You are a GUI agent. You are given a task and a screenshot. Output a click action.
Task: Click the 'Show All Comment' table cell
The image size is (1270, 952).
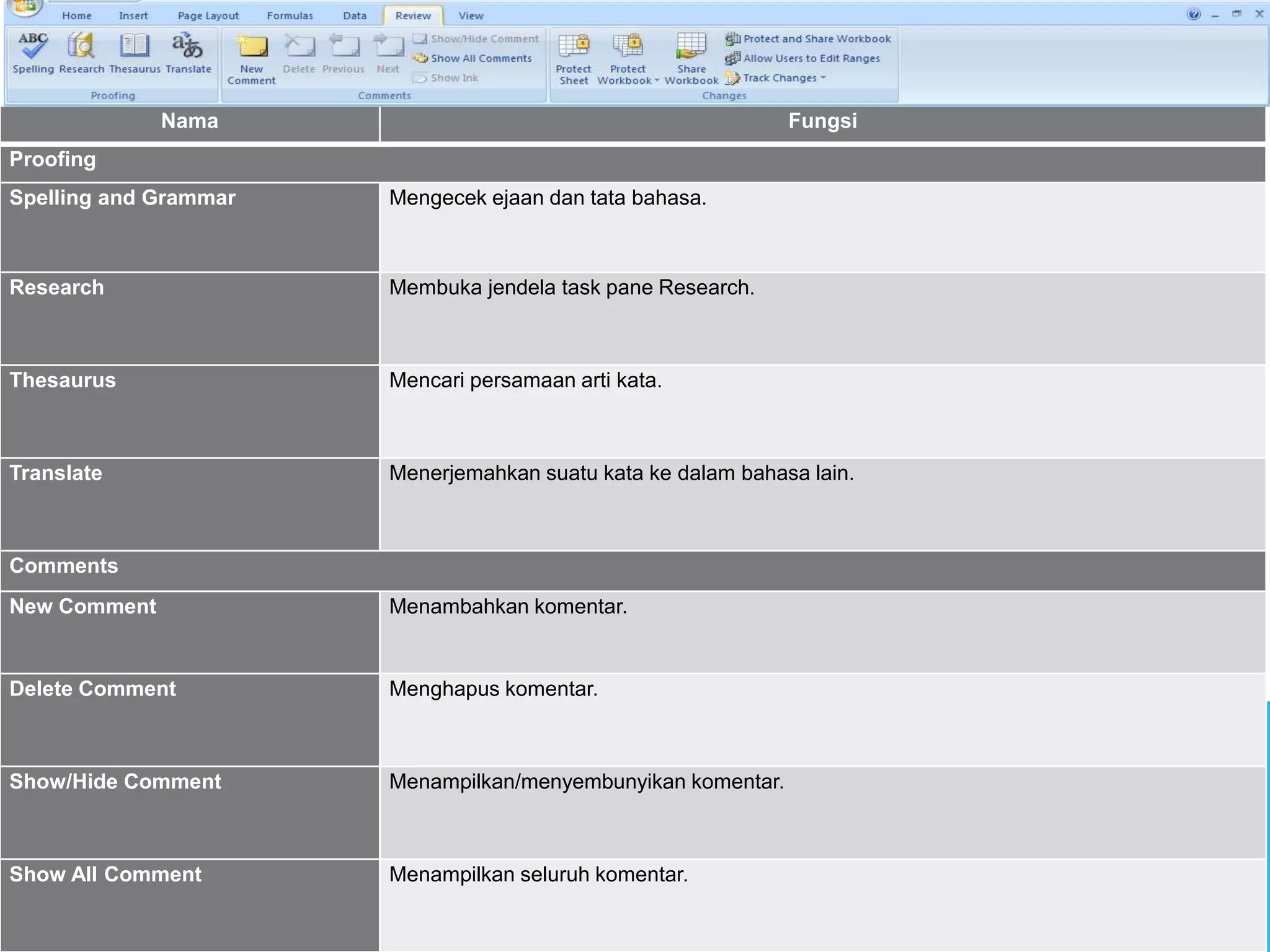click(190, 905)
